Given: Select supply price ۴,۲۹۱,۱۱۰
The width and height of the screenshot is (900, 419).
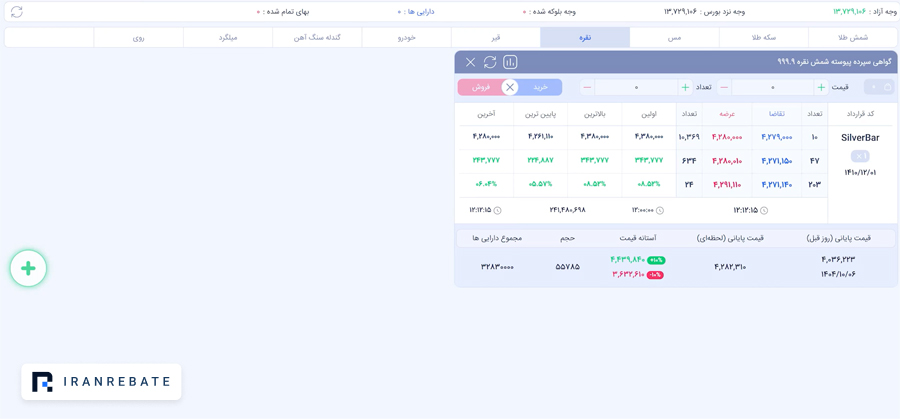Looking at the screenshot, I should tap(727, 185).
